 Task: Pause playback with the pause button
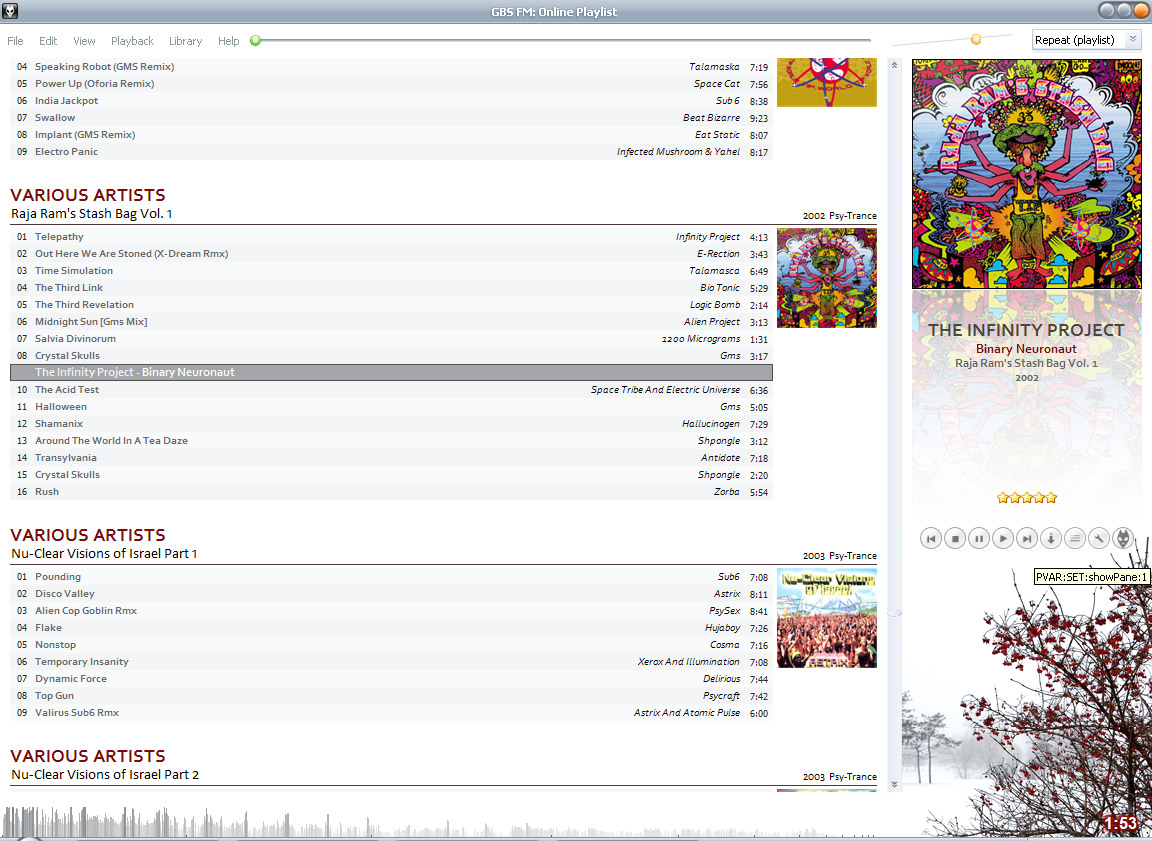tap(979, 538)
